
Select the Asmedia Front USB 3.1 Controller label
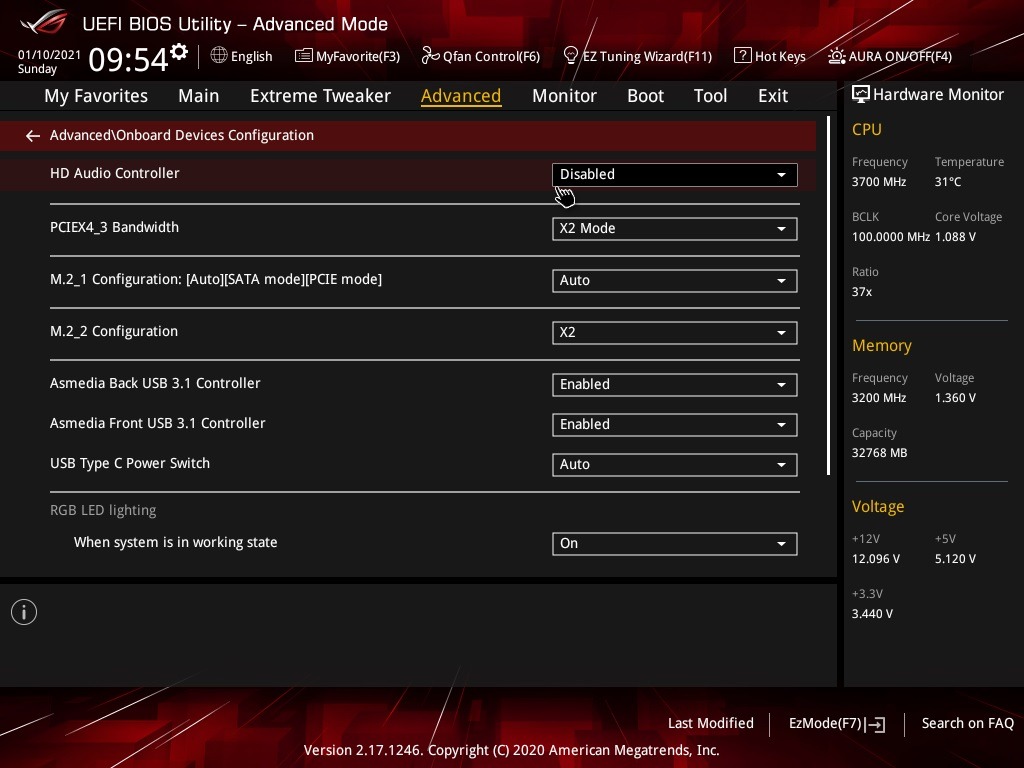coord(157,423)
